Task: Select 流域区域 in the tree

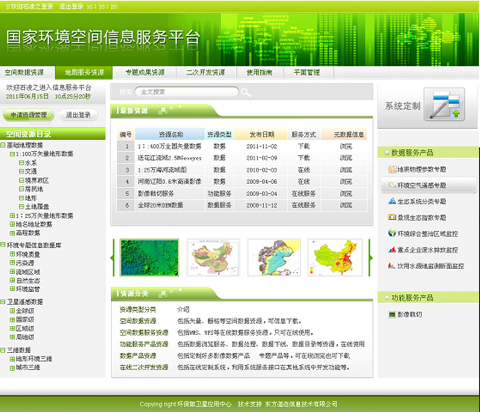Action: [x=28, y=272]
